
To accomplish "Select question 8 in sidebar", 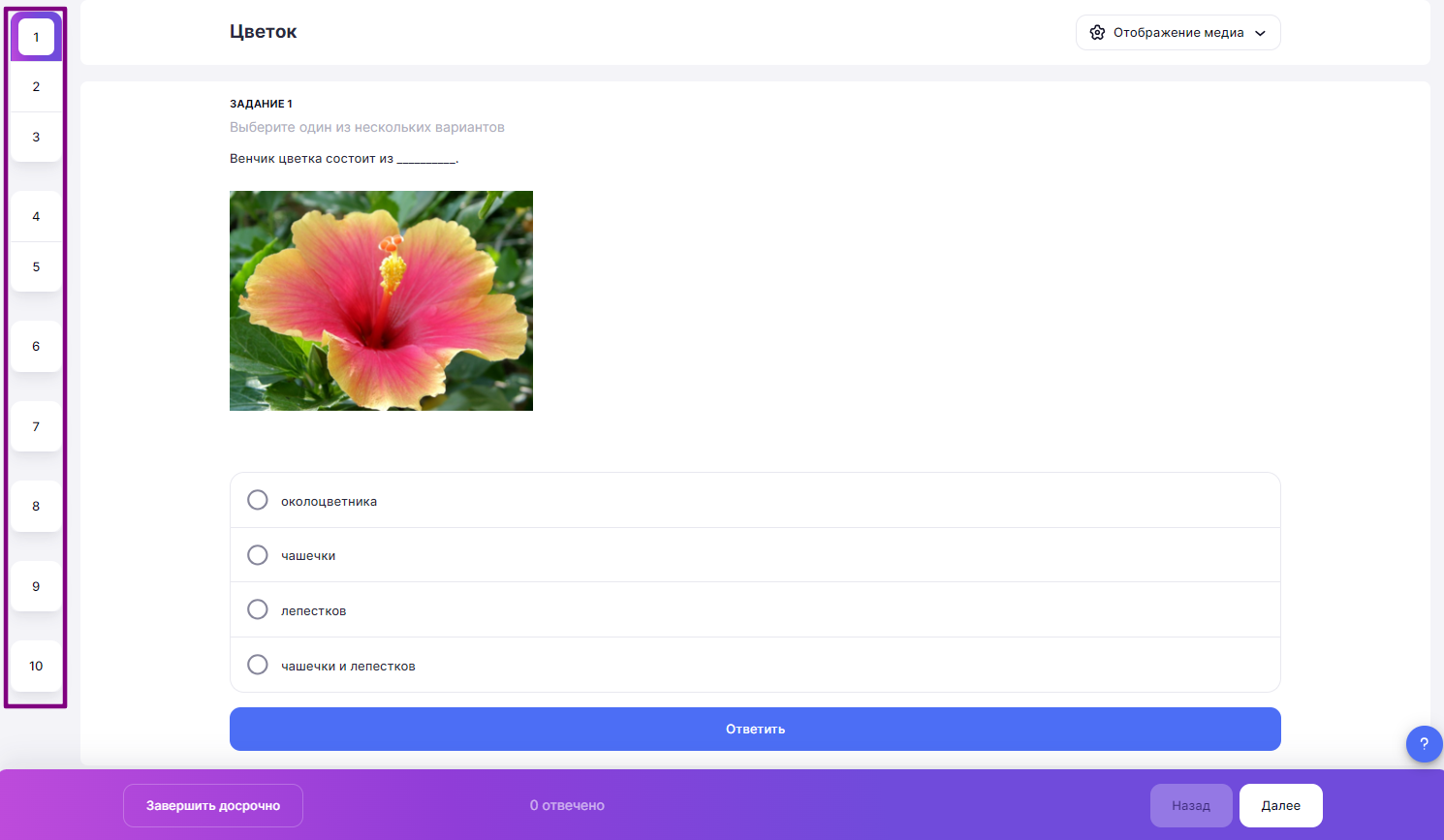I will pyautogui.click(x=37, y=506).
